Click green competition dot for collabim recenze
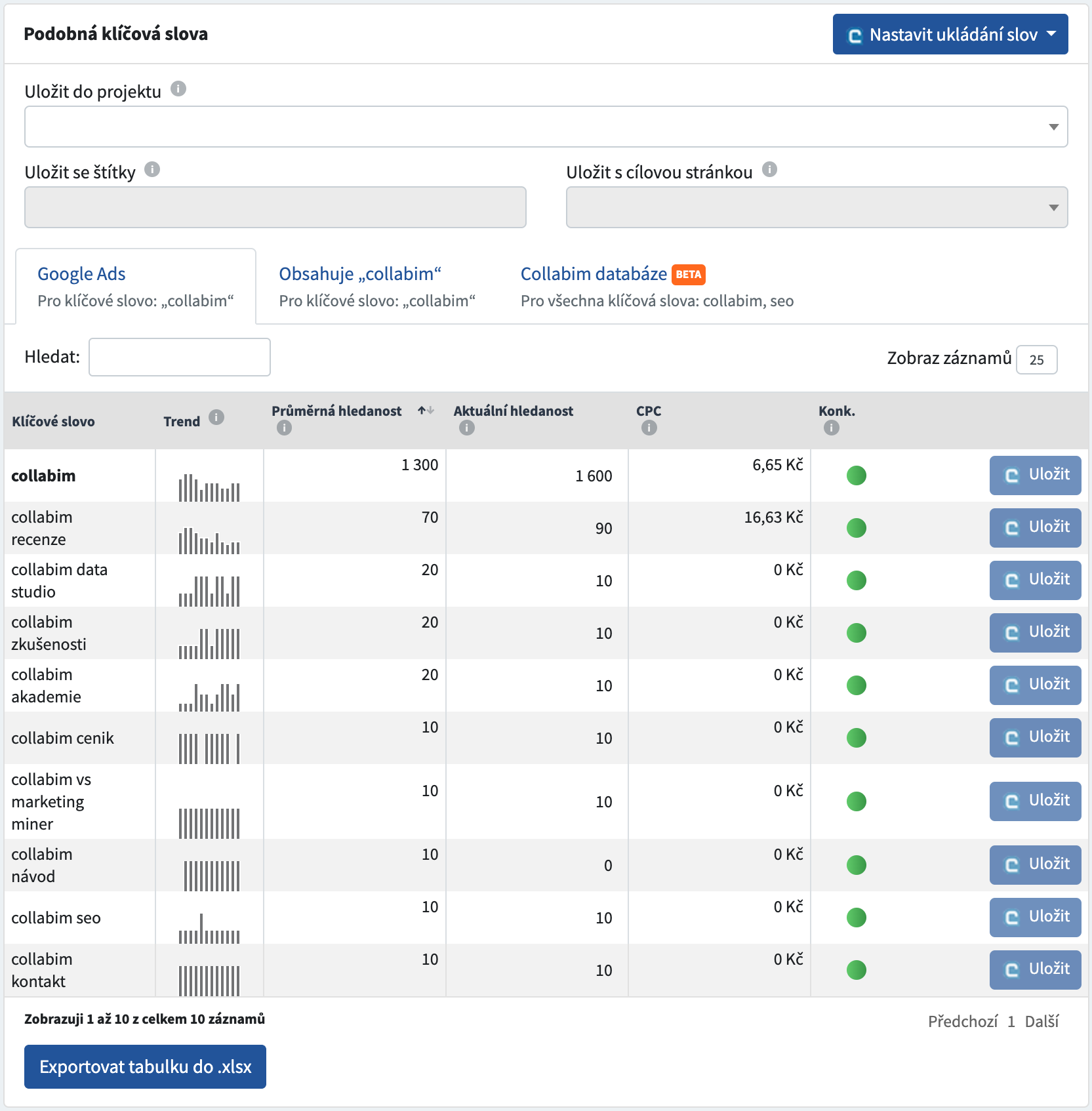This screenshot has height=1111, width=1092. point(857,527)
